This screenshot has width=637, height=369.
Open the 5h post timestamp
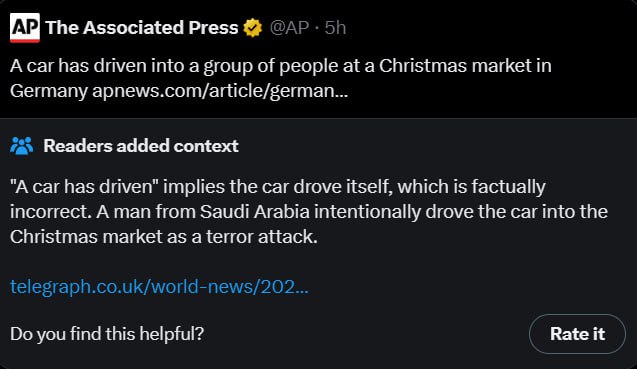(x=335, y=28)
